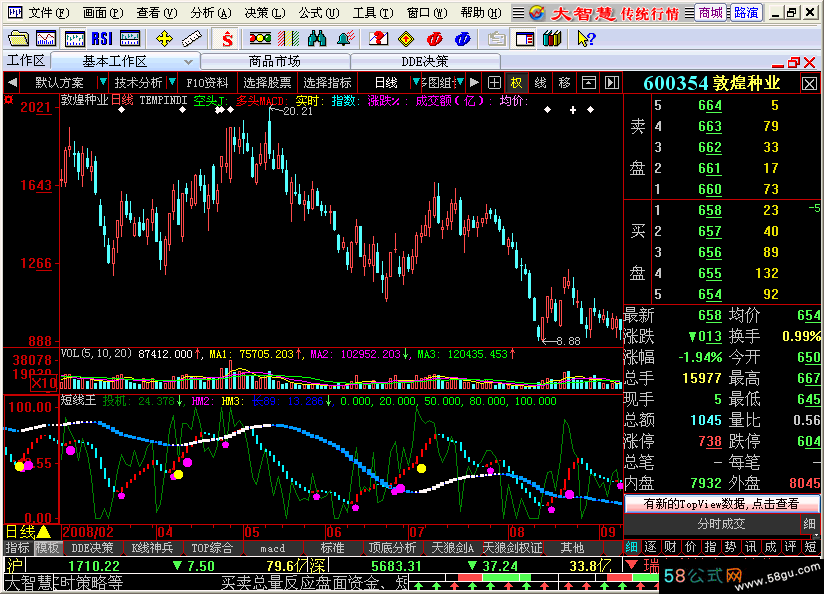Click the left arrow before 默认方案
Screen dimensions: 824x594
[x=13, y=83]
